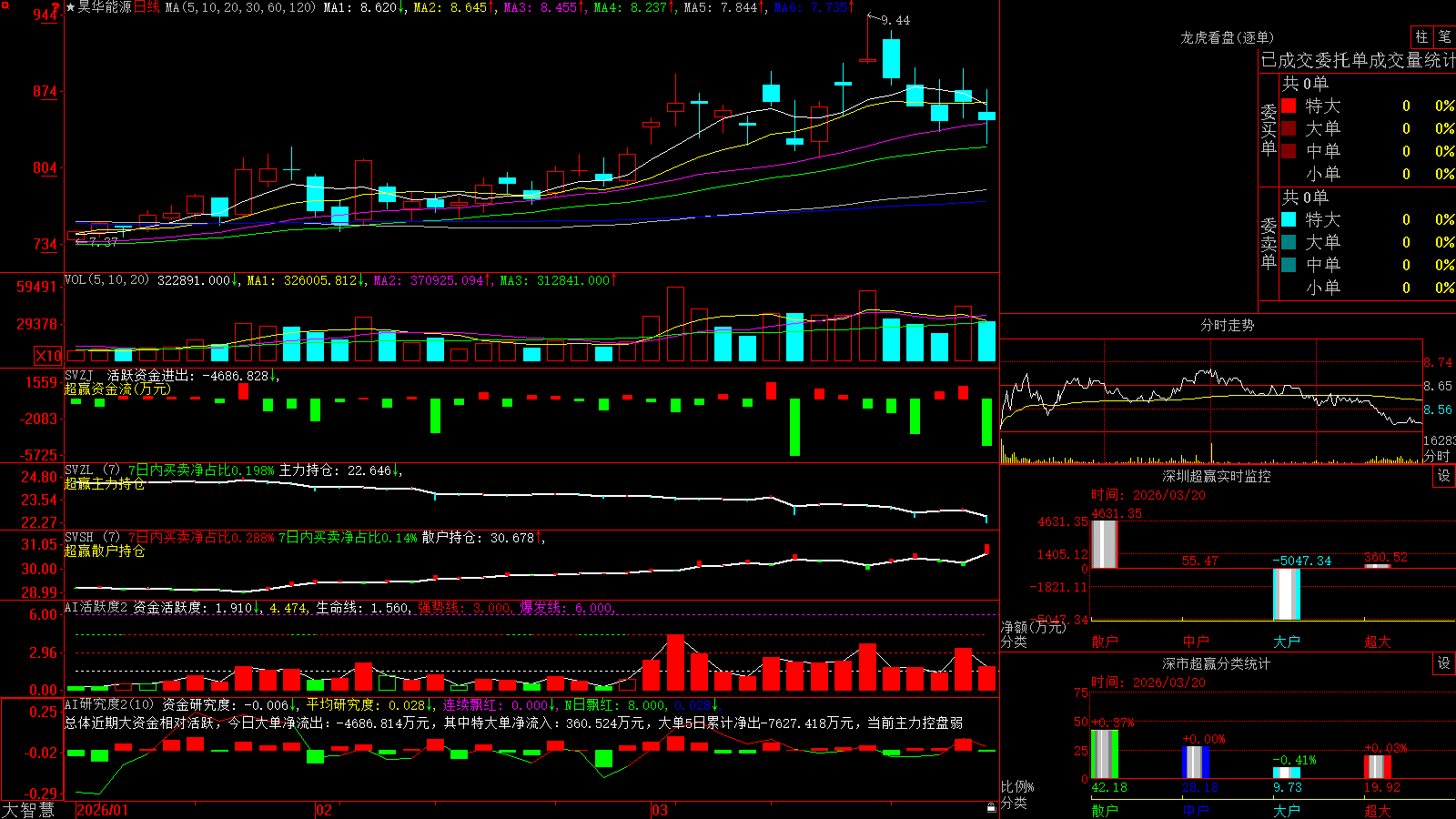The image size is (1456, 819).
Task: Click the teal 中单 sell-order swatch
Action: pos(1289,265)
